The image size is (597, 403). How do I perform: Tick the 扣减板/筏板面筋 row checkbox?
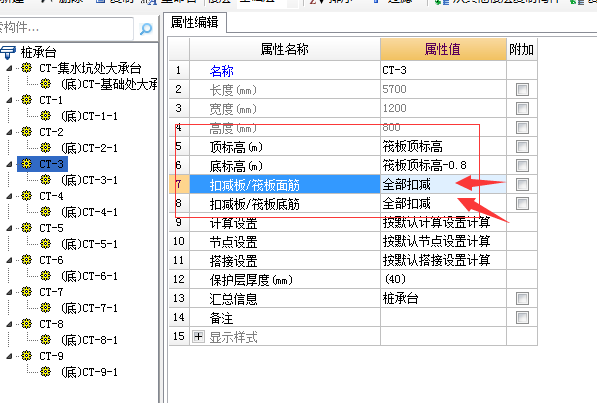coord(522,185)
